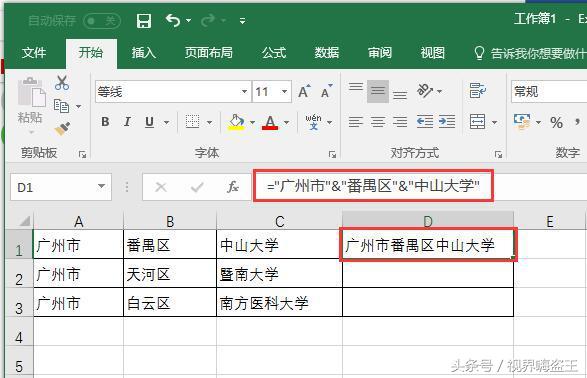Click the Top Align icon
Image resolution: width=587 pixels, height=378 pixels.
[x=356, y=87]
